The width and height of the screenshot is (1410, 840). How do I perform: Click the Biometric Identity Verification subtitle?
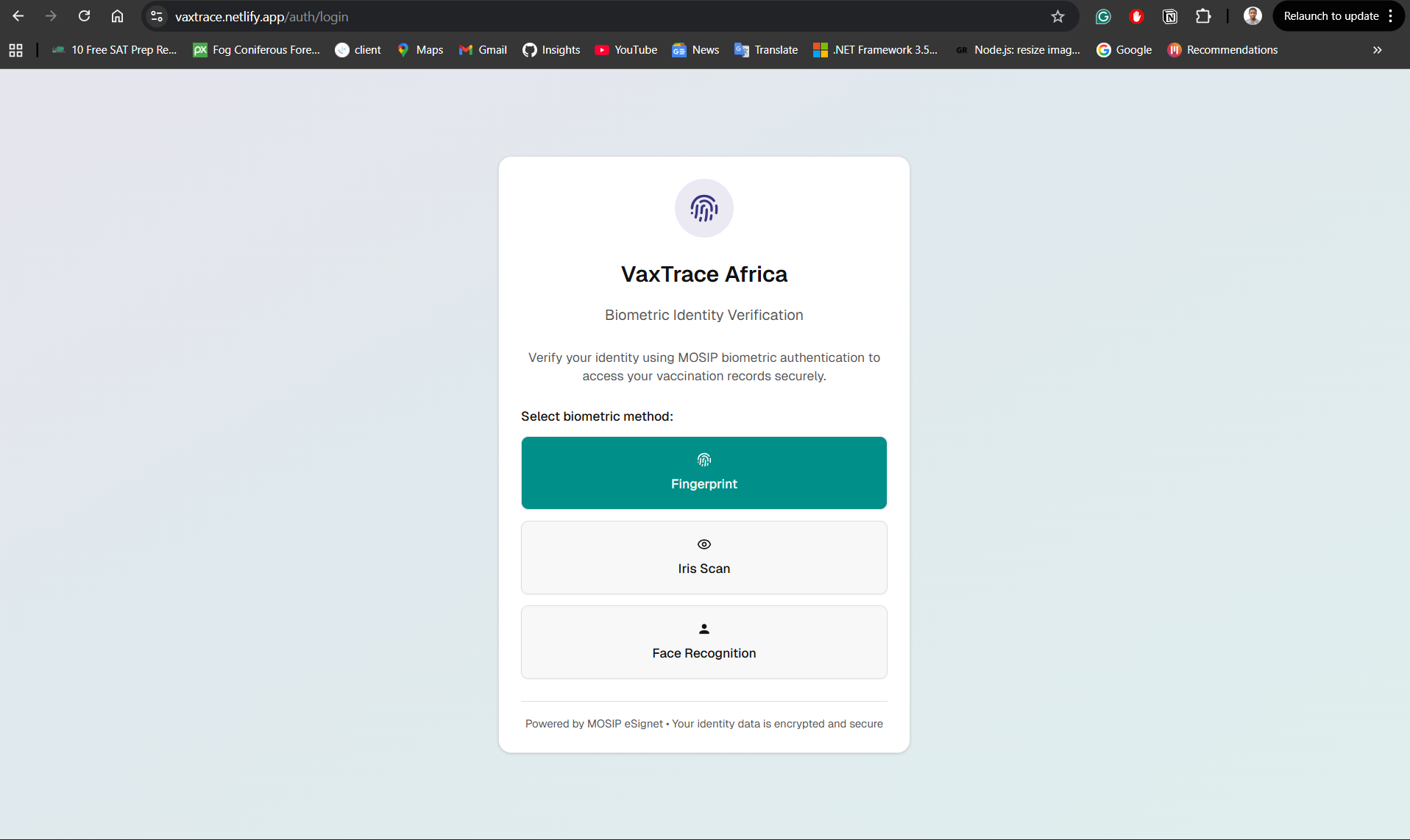[704, 315]
